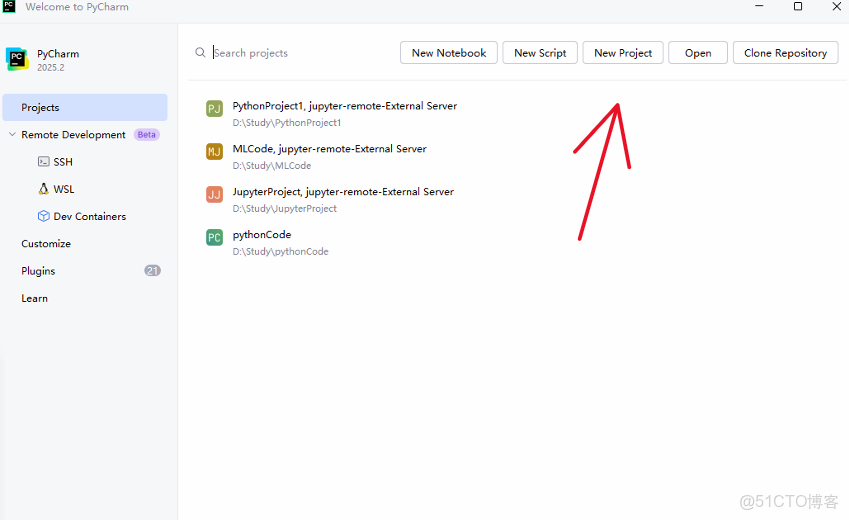This screenshot has height=520, width=849.
Task: Open JupyterProject, jupyter-remote-External Server project
Action: point(343,191)
